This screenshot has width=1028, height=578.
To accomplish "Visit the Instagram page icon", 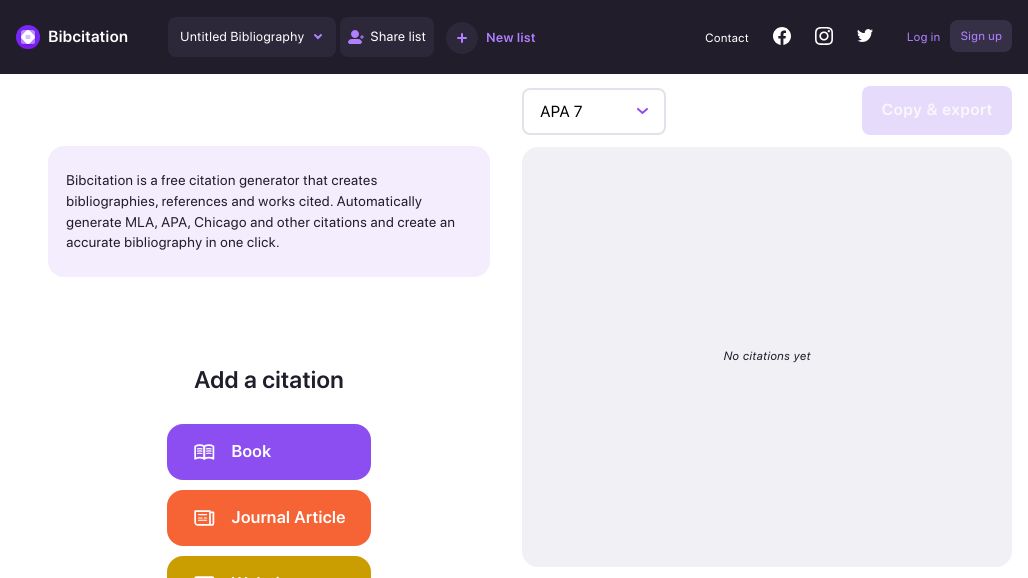I will click(x=823, y=36).
